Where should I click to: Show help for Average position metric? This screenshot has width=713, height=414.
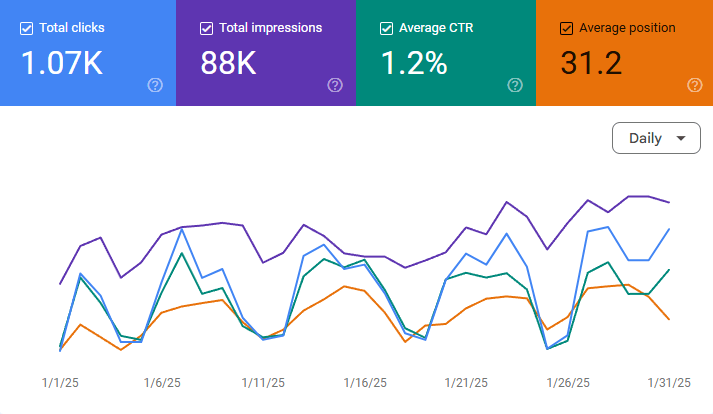(x=695, y=85)
